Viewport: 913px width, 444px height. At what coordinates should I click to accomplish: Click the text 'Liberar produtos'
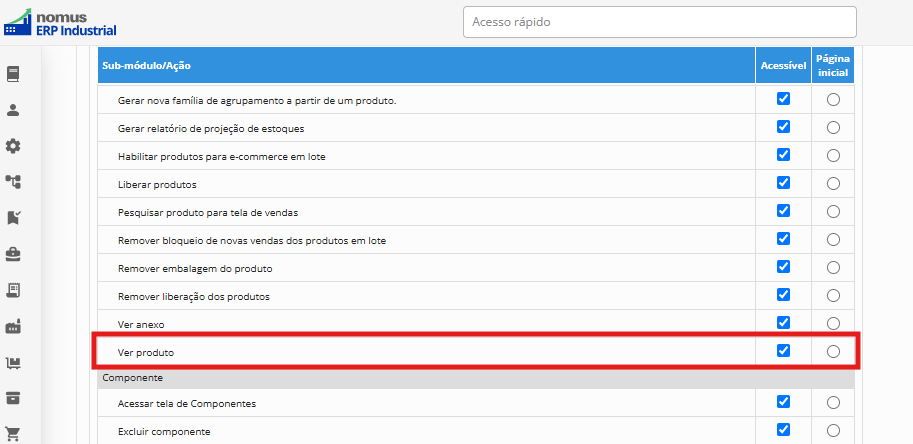tap(157, 184)
